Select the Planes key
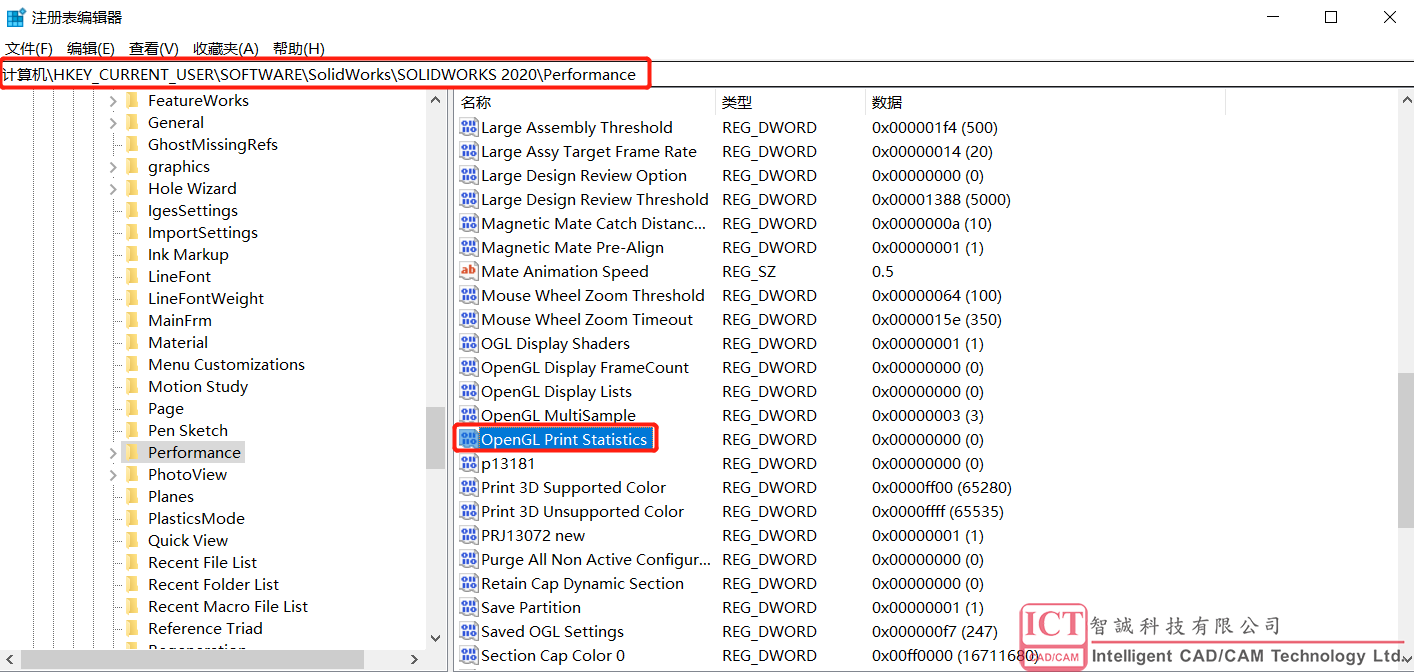Image resolution: width=1414 pixels, height=672 pixels. [x=171, y=497]
